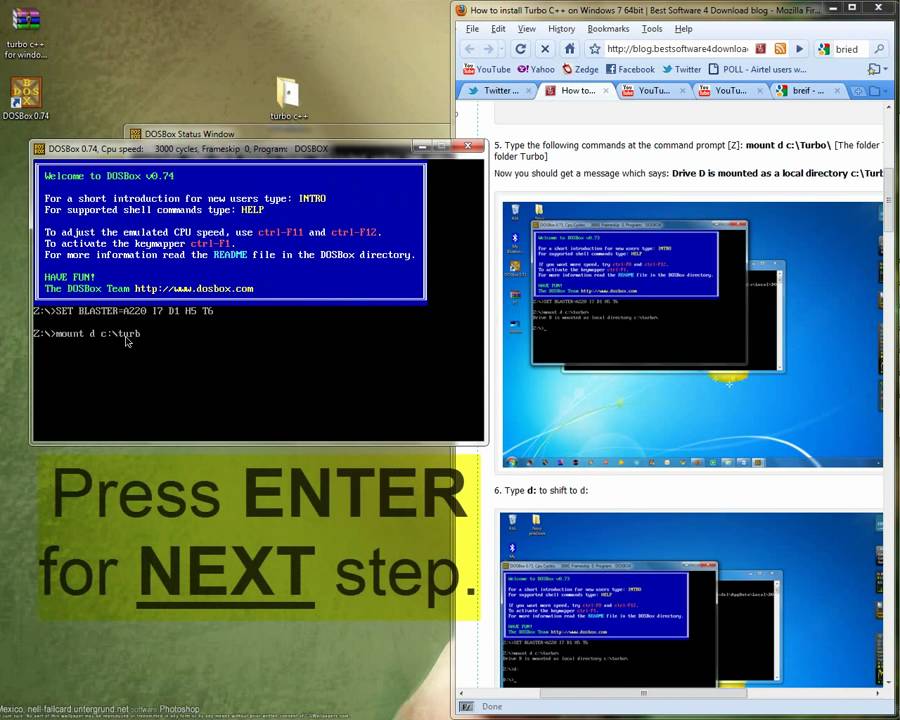Open the File menu
This screenshot has width=900, height=720.
[472, 29]
